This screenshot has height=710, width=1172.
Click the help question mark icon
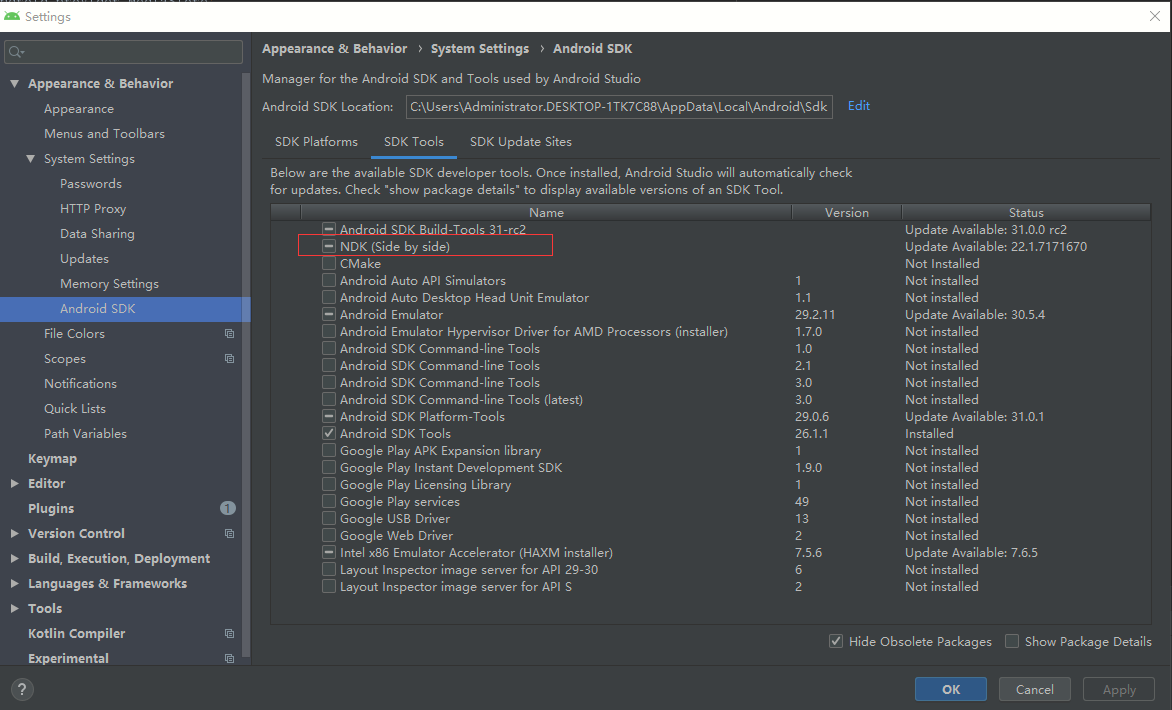(x=22, y=689)
